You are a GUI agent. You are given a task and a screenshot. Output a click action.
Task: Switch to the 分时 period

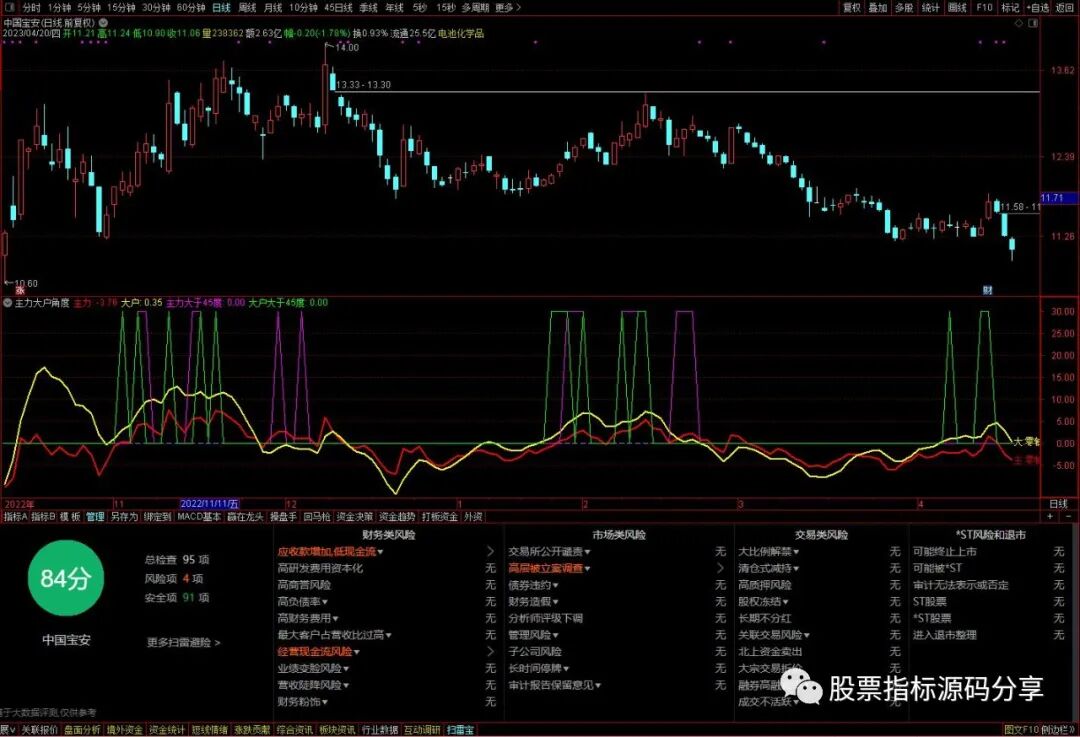coord(32,8)
